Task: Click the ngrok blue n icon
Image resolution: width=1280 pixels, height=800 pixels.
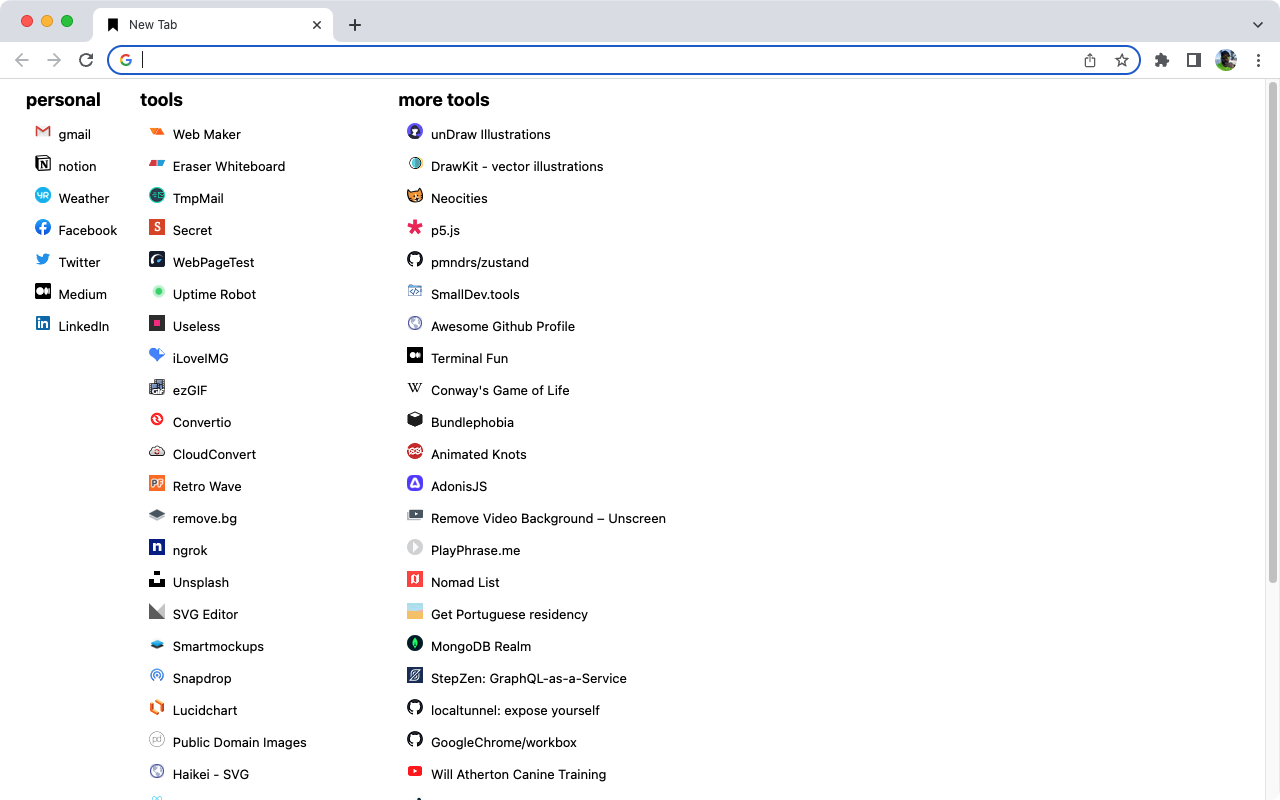Action: click(157, 547)
